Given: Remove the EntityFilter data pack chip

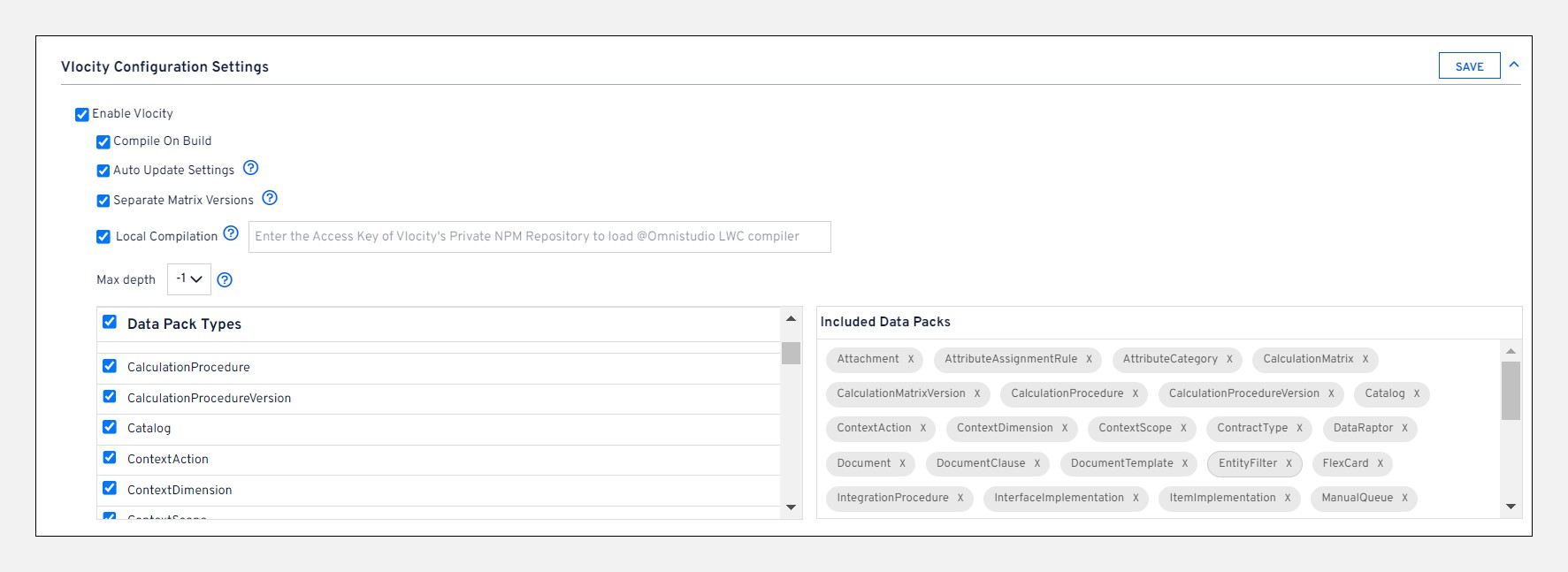Looking at the screenshot, I should [1289, 463].
